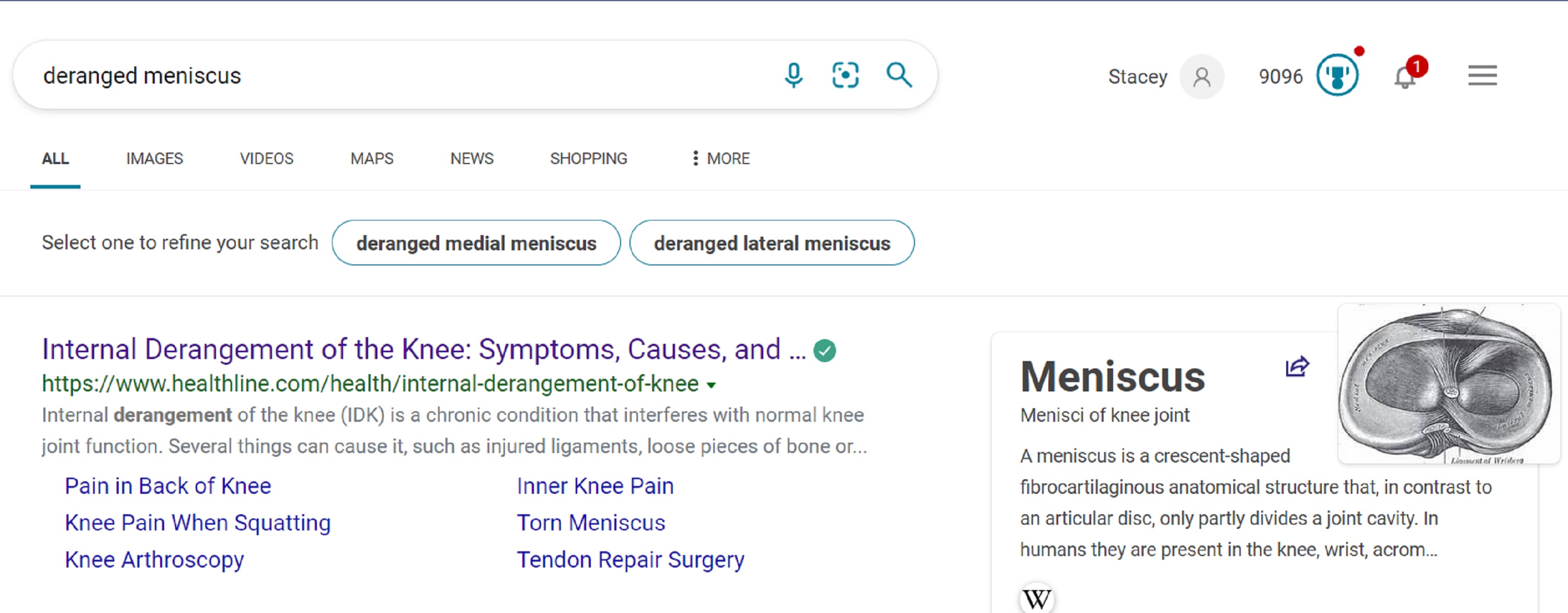Switch to the IMAGES tab

(x=155, y=159)
